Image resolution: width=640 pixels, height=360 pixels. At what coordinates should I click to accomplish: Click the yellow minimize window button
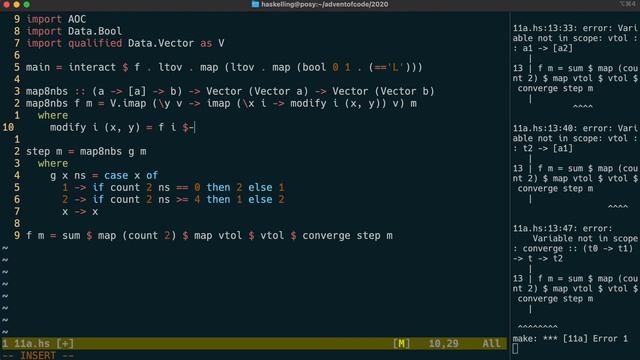pyautogui.click(x=16, y=4)
